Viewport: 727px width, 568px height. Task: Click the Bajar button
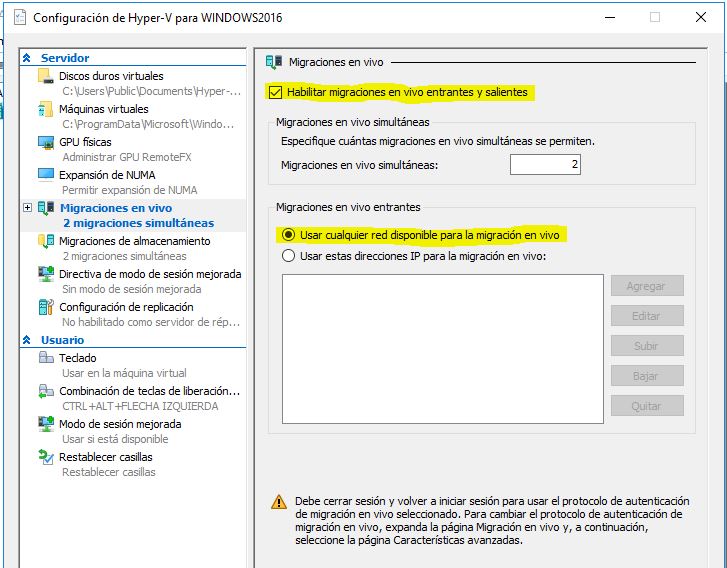(647, 376)
